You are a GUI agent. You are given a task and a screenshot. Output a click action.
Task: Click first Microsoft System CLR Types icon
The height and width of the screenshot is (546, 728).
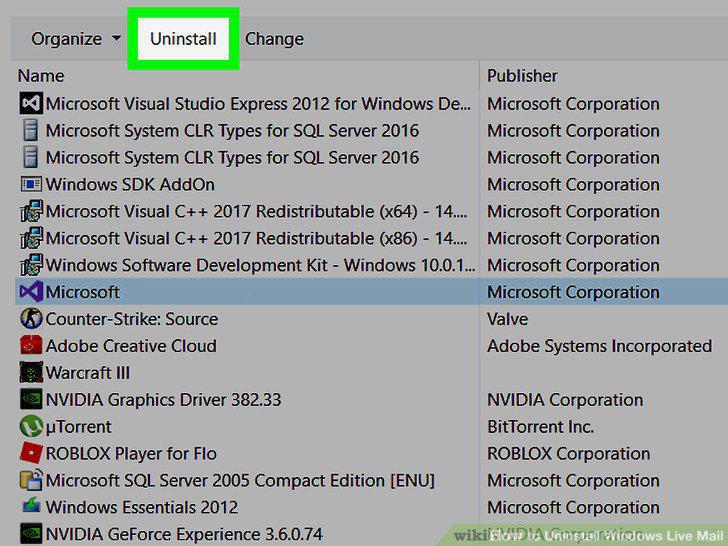[x=31, y=130]
